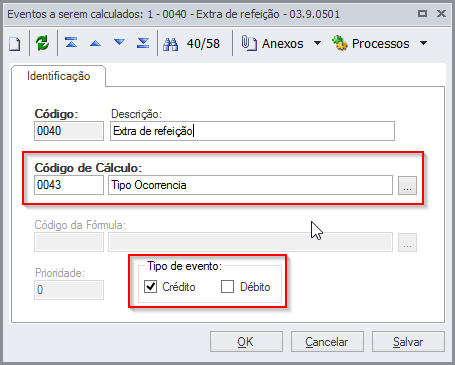The image size is (455, 365).
Task: Check the Débito checkbox
Action: point(227,286)
